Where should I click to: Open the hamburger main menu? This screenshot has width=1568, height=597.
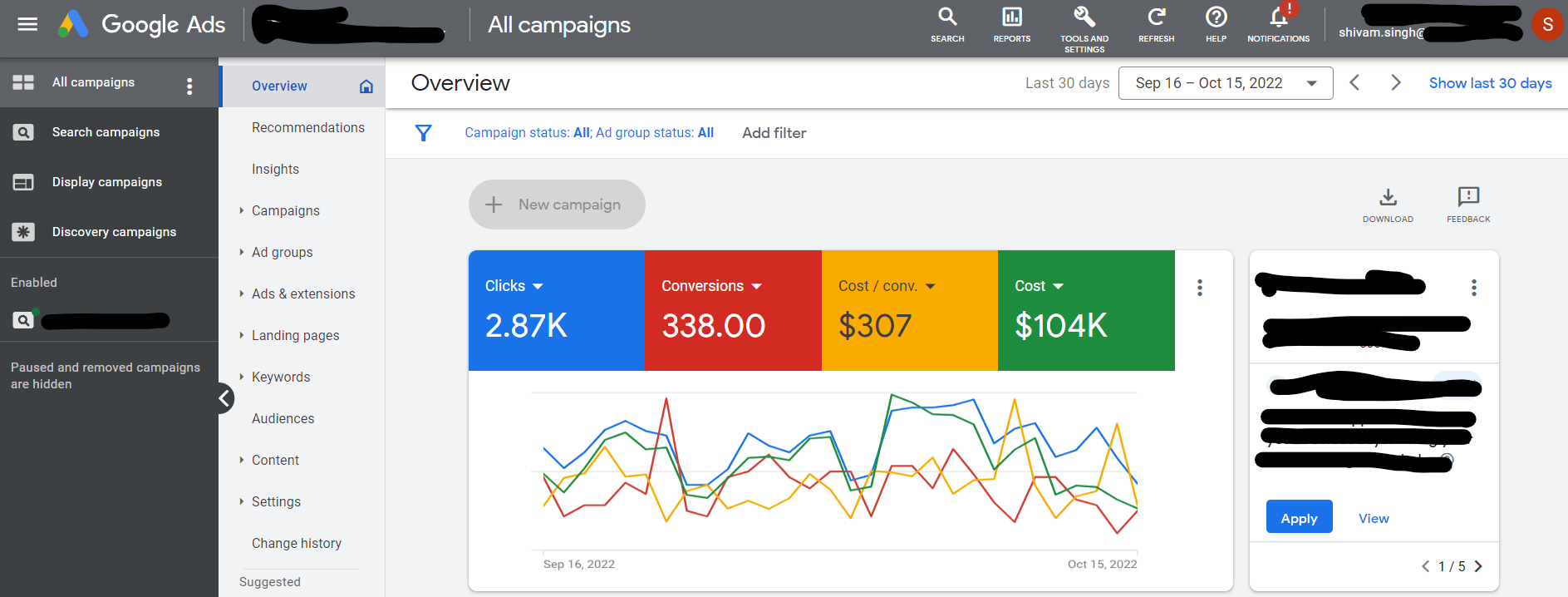point(27,24)
